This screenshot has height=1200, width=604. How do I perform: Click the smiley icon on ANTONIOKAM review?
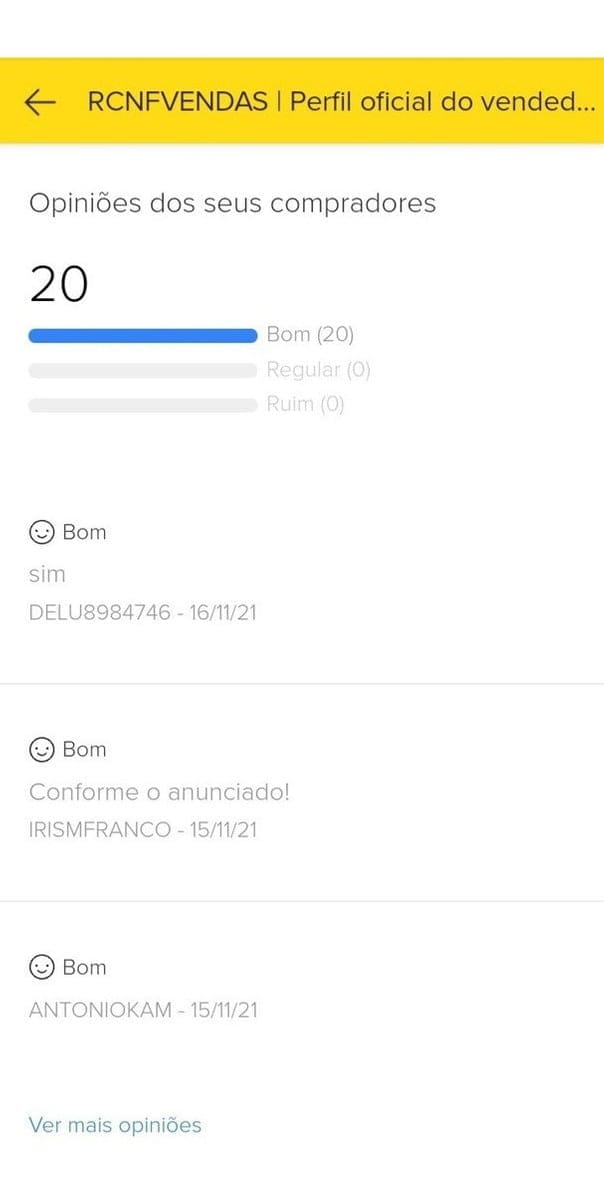(x=41, y=967)
